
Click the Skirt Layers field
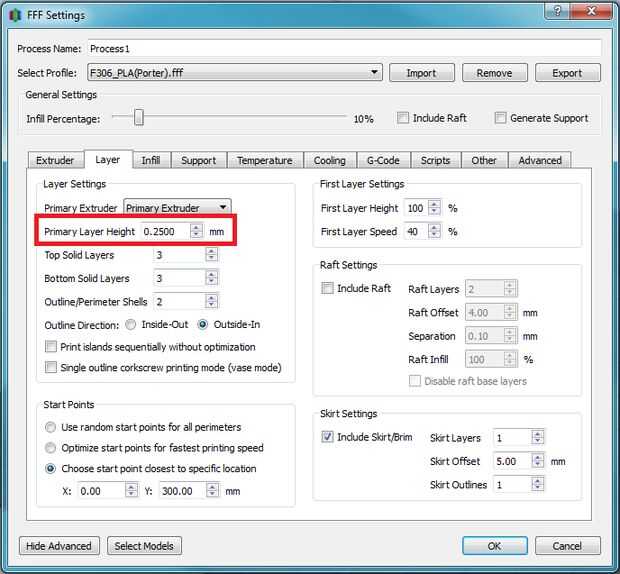tap(512, 438)
